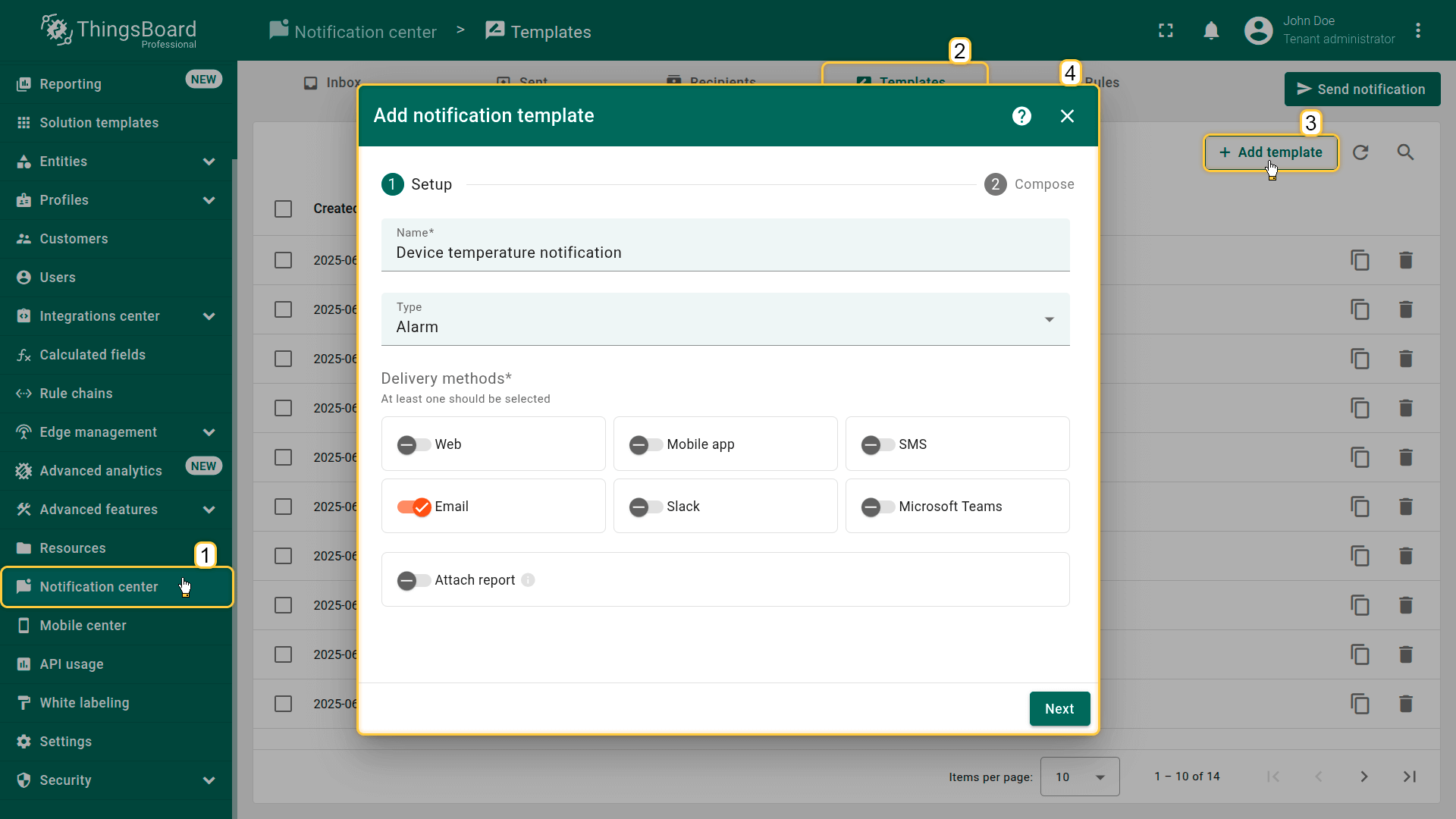Check the select-all header checkbox
Screen dimensions: 1456x819
[x=283, y=209]
